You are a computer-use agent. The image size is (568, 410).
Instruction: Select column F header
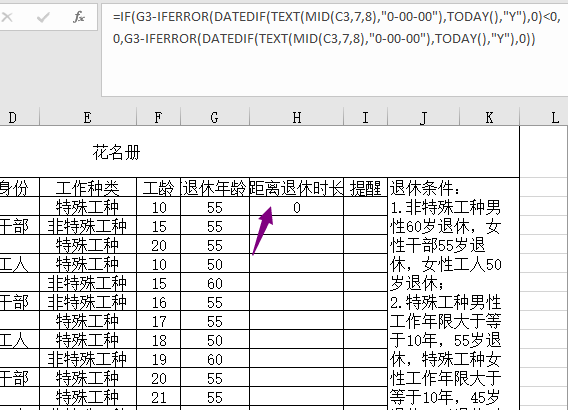[x=158, y=118]
